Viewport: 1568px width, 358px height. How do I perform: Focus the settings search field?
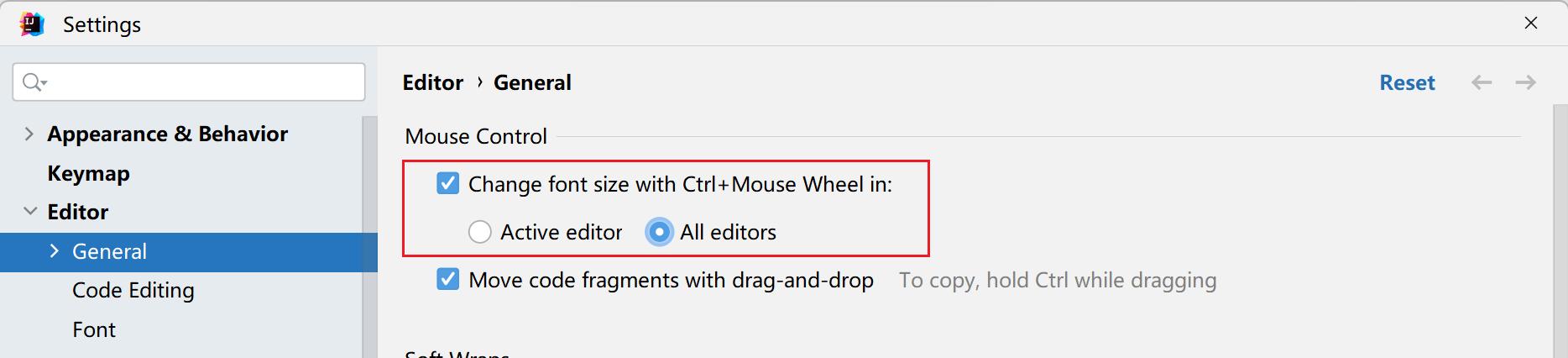201,82
